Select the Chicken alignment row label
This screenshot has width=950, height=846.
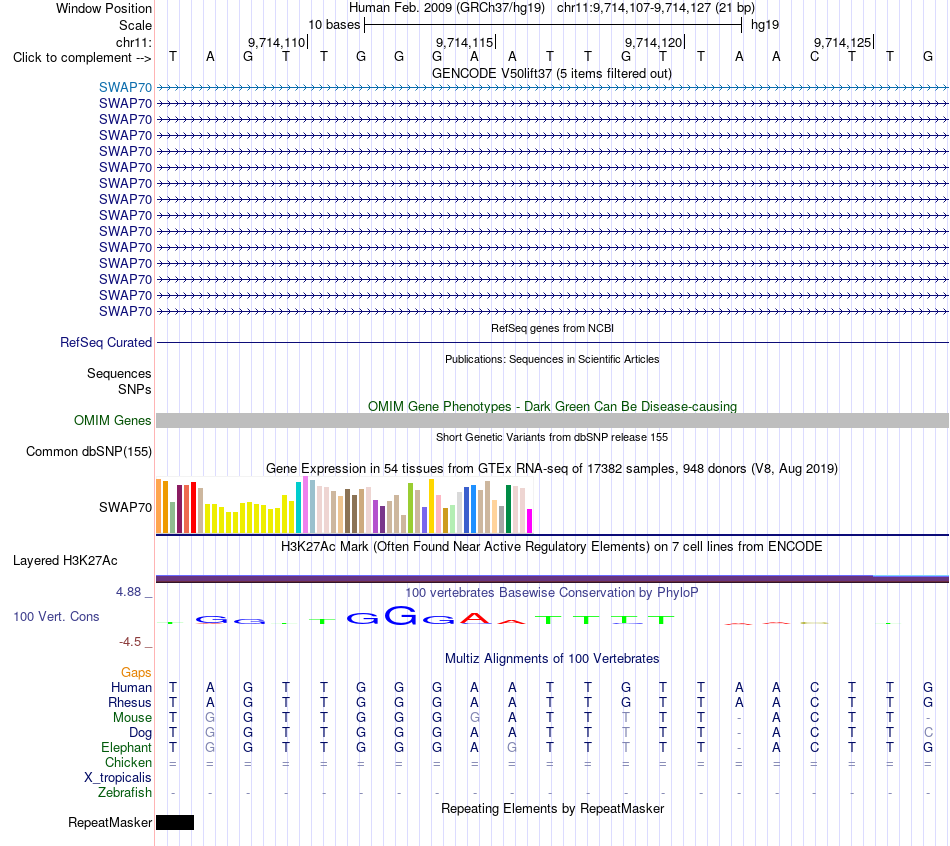(128, 762)
